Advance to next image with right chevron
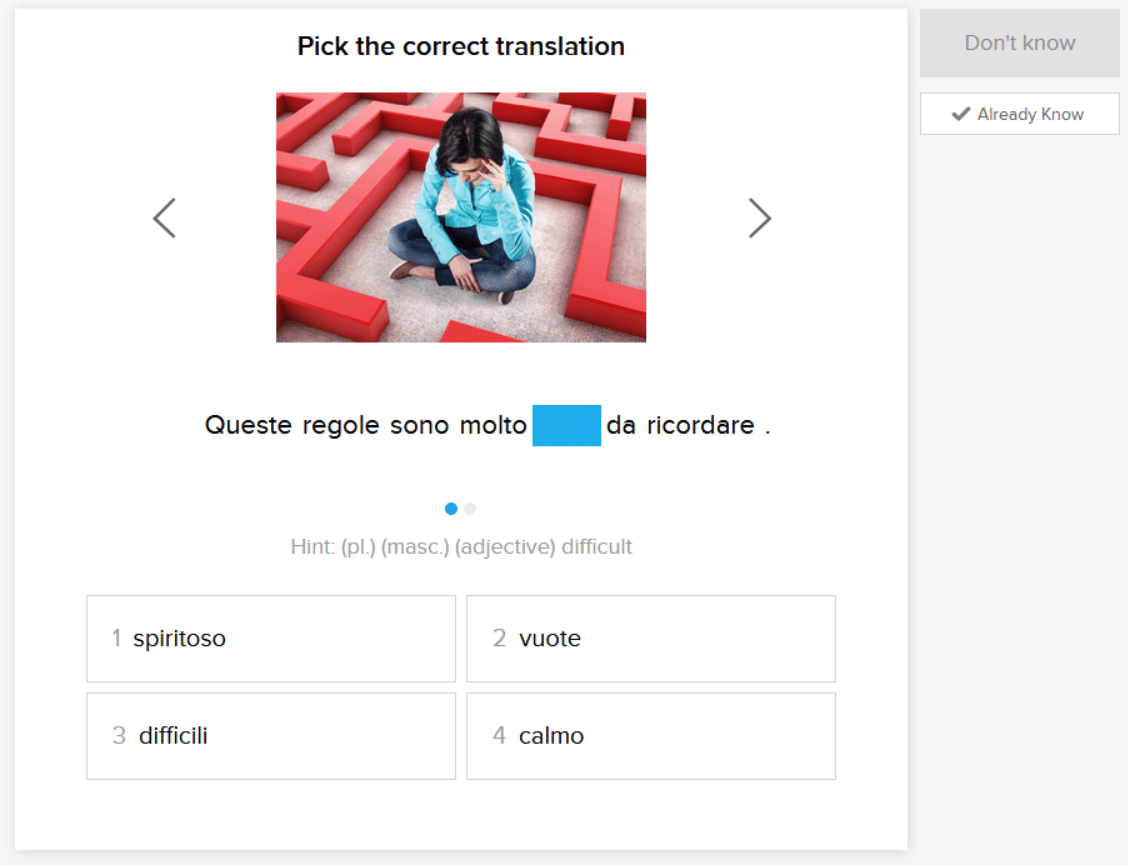Image resolution: width=1128 pixels, height=865 pixels. [760, 218]
